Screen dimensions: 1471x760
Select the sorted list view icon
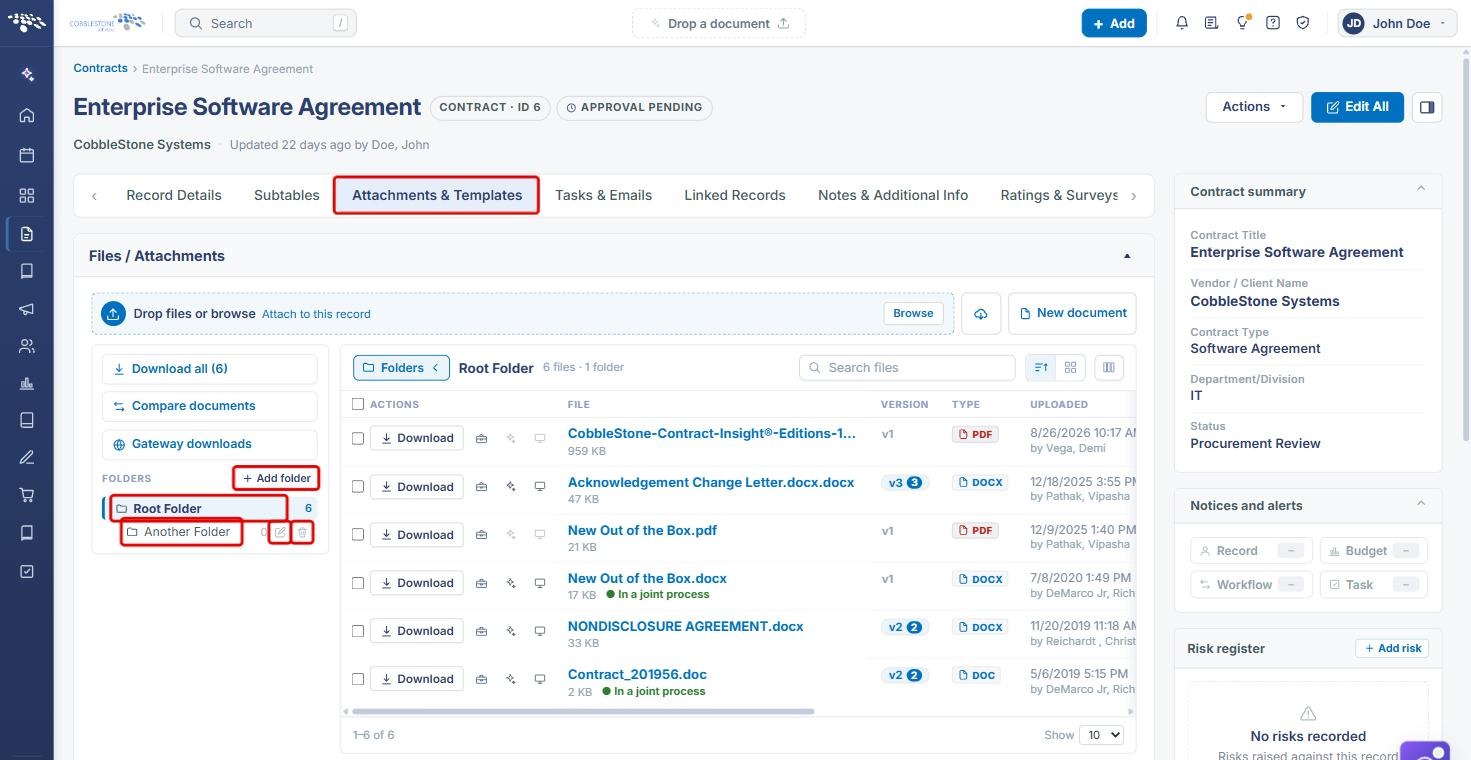click(x=1041, y=368)
